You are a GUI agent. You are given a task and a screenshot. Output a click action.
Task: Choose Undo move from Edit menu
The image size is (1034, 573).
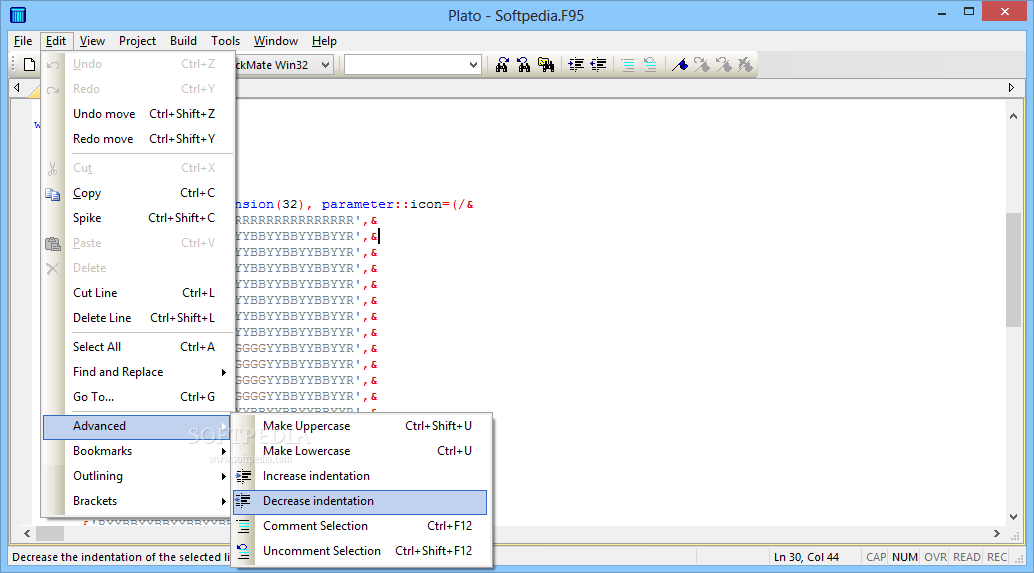(138, 114)
